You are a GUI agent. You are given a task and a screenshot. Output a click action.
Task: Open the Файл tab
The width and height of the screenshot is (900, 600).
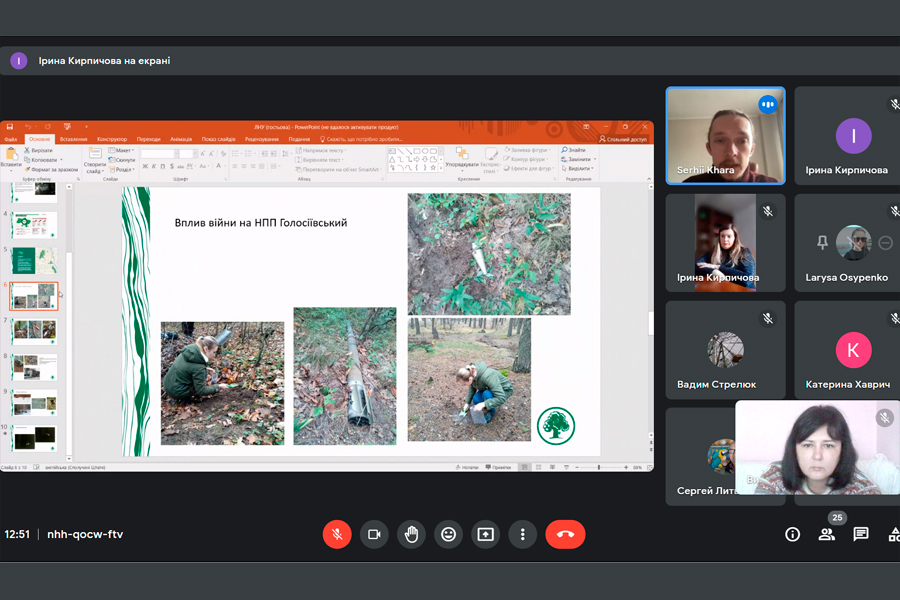pyautogui.click(x=11, y=139)
